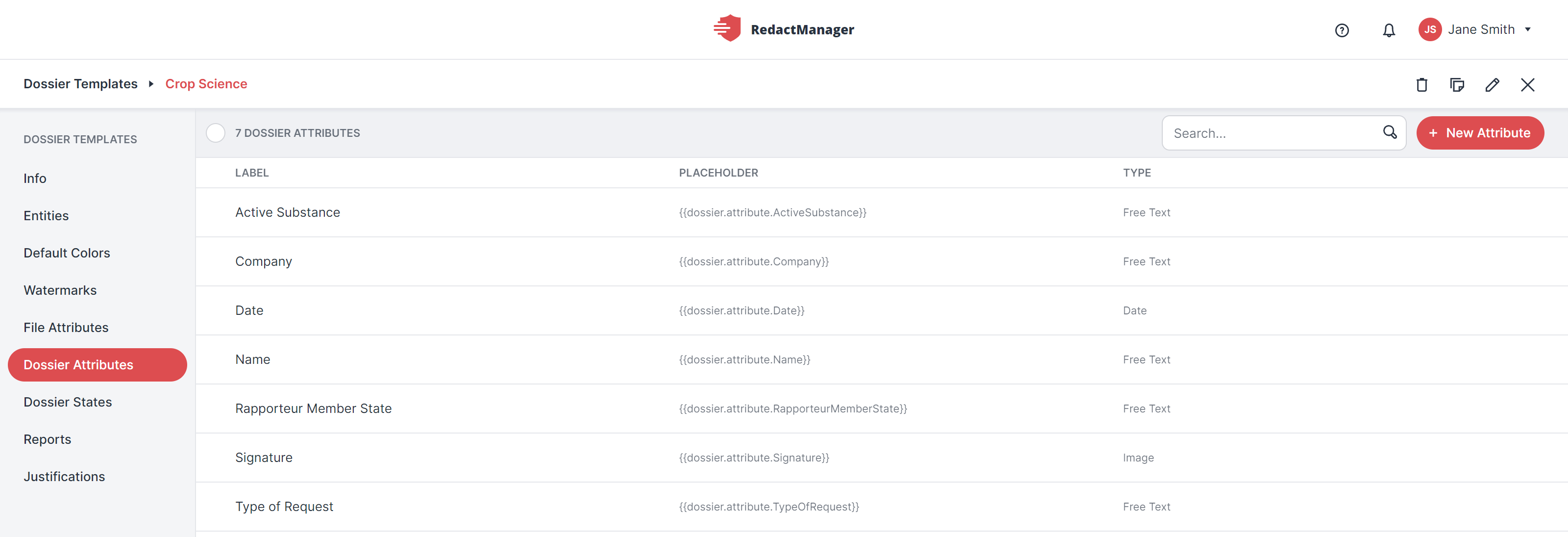Toggle the select-all dossier attributes checkbox
This screenshot has width=1568, height=537.
tap(216, 133)
